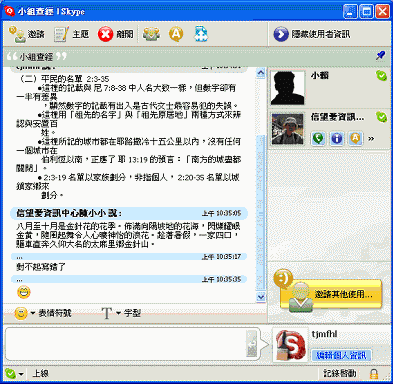The image size is (393, 384).
Task: Open the 主題 topic editor
Action: pyautogui.click(x=71, y=34)
